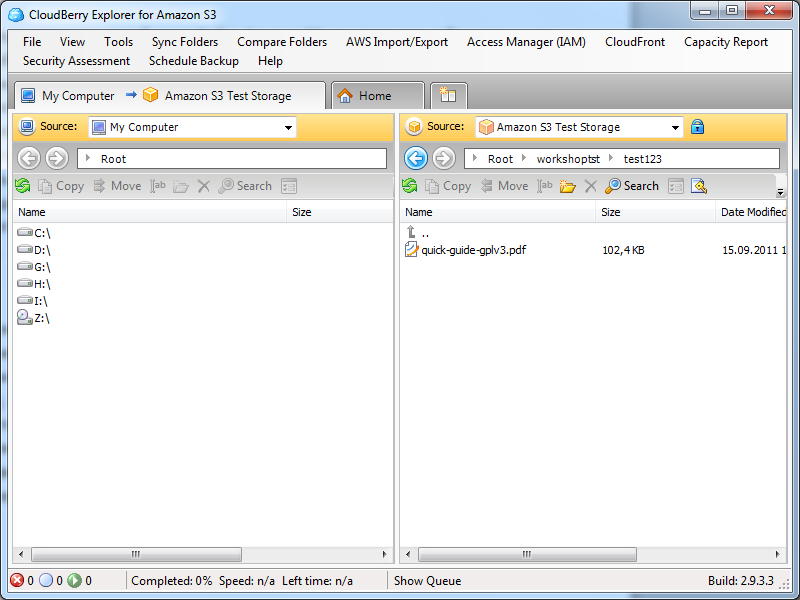Sort S3 pane by Date Modified column
This screenshot has height=600, width=800.
(x=750, y=212)
